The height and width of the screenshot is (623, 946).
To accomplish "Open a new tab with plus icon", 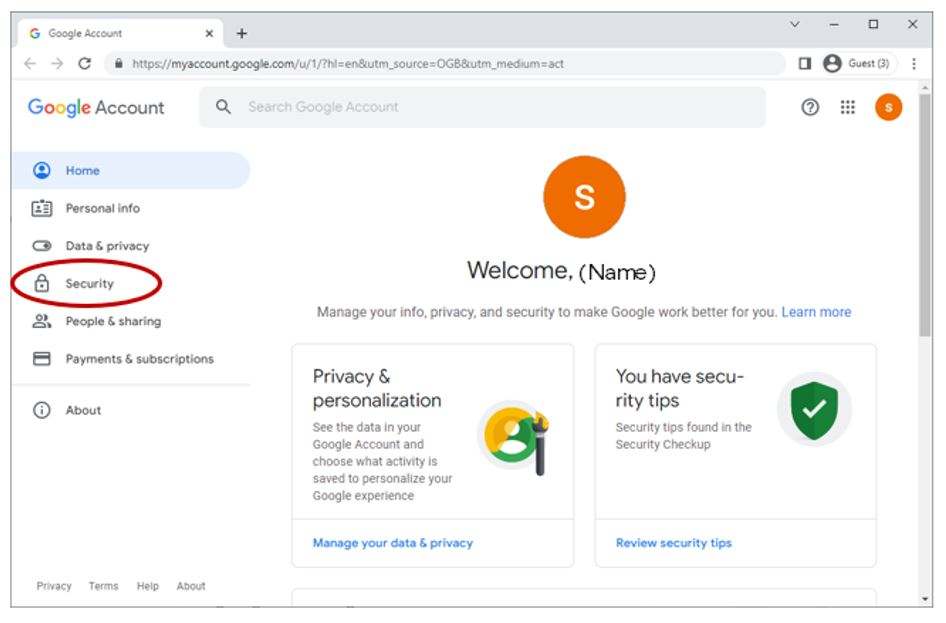I will point(241,33).
